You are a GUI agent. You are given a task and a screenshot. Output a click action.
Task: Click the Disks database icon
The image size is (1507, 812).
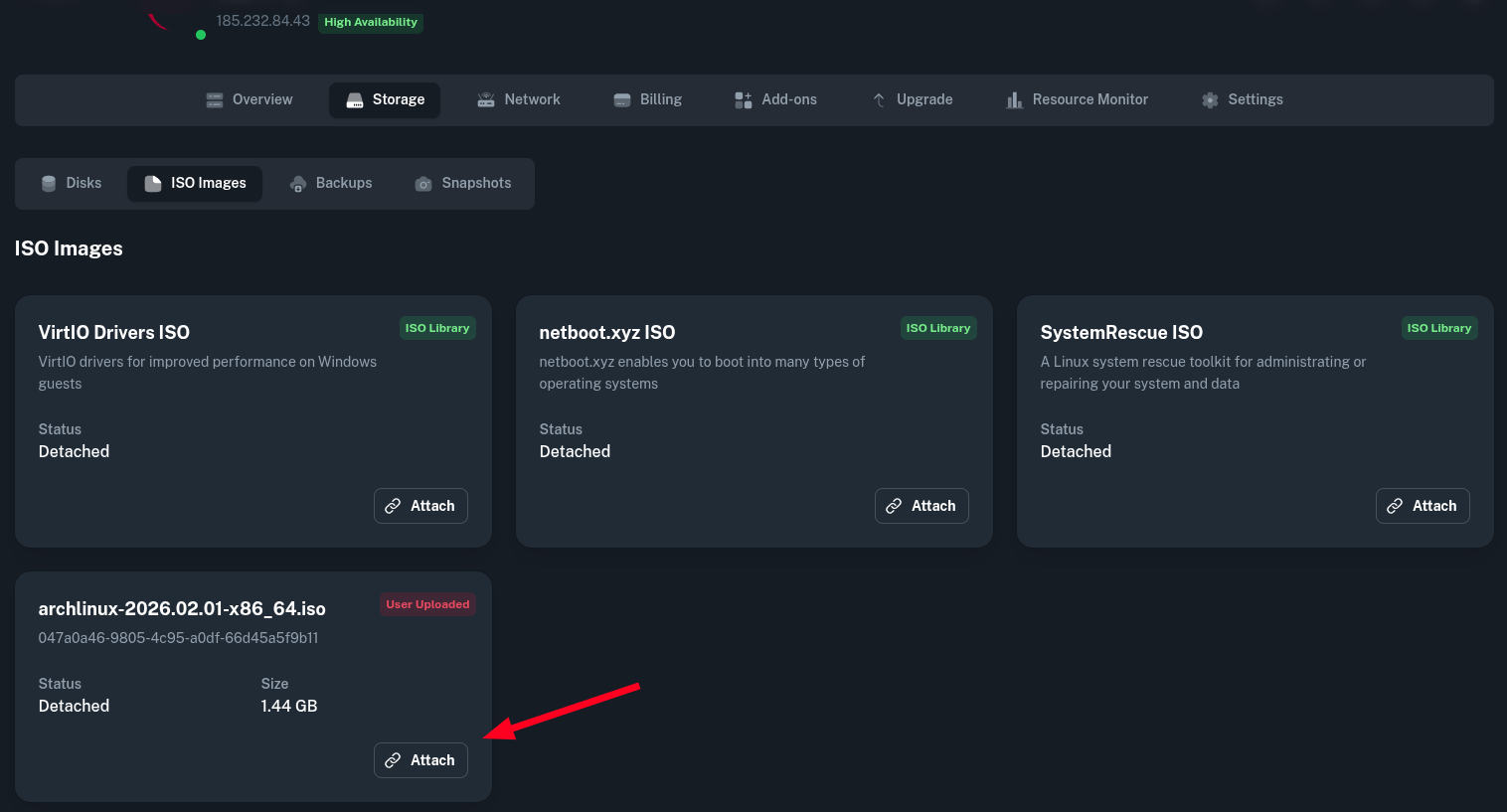click(49, 184)
